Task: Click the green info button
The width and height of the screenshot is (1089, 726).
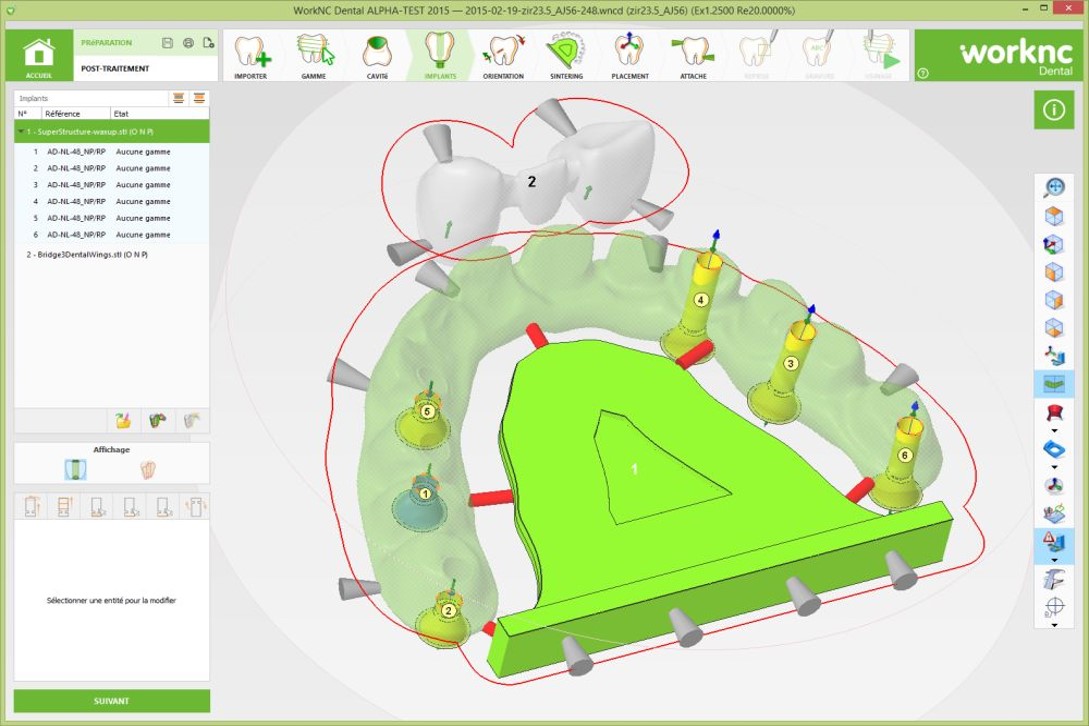Action: click(1052, 110)
